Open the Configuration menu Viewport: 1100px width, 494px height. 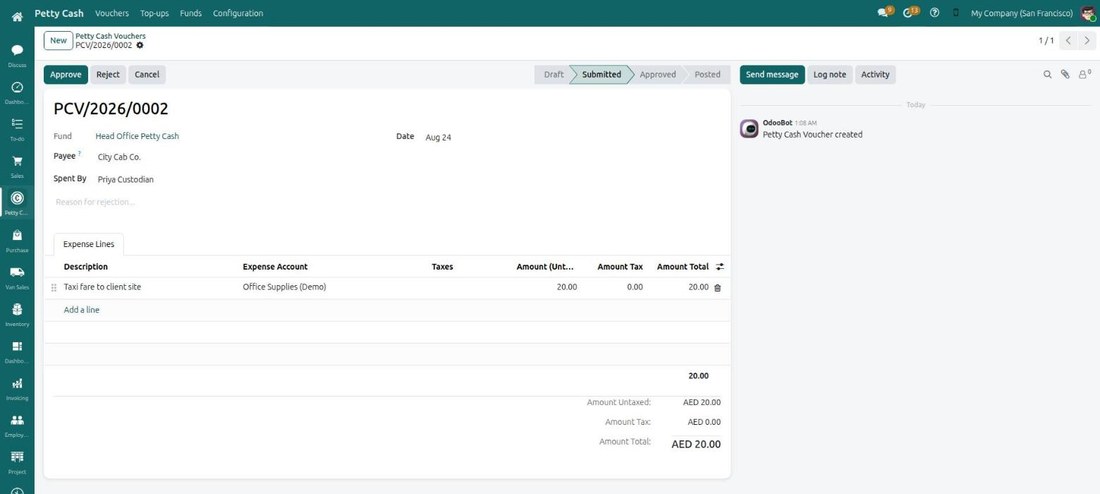tap(238, 13)
